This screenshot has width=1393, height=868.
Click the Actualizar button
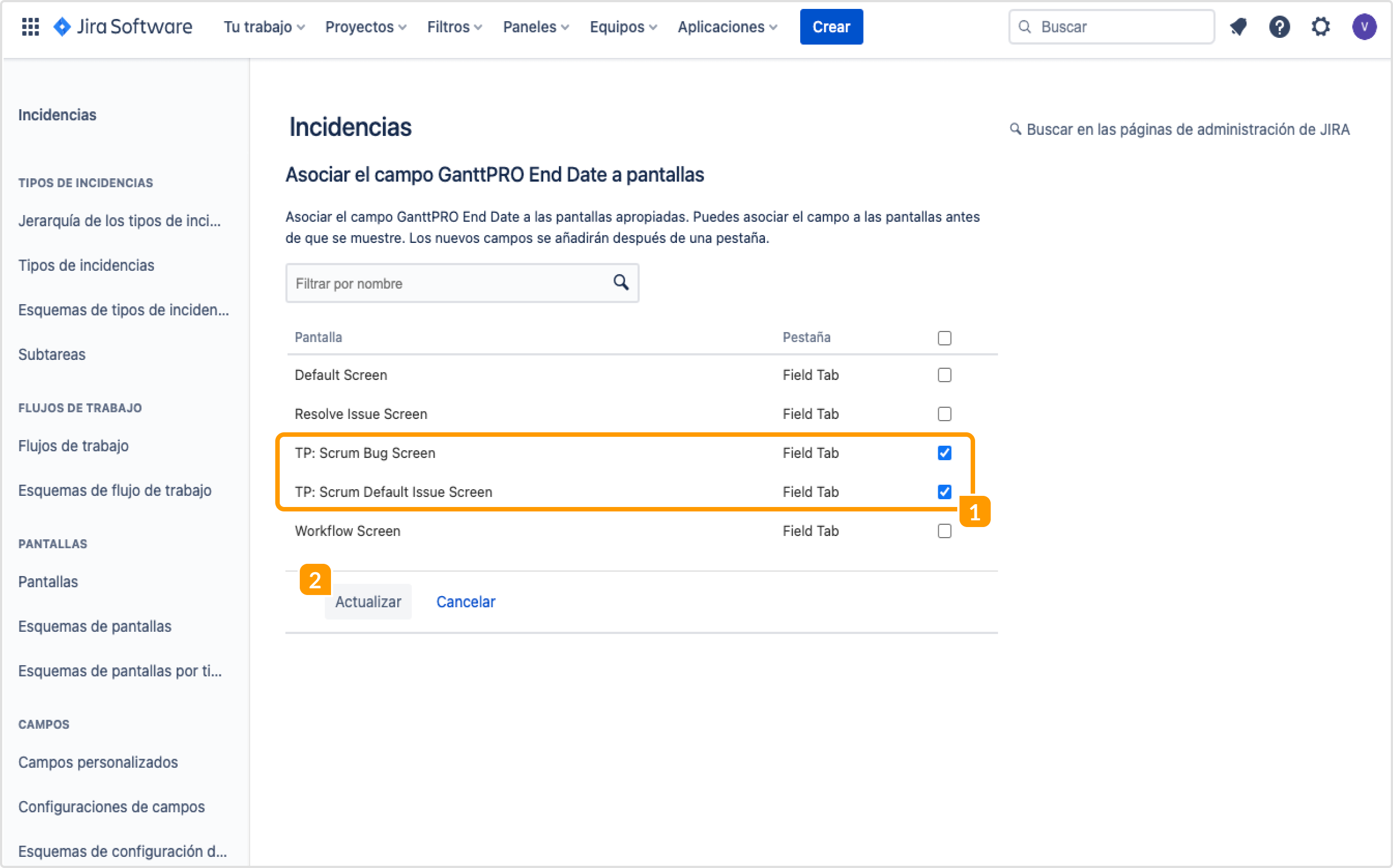pos(368,602)
